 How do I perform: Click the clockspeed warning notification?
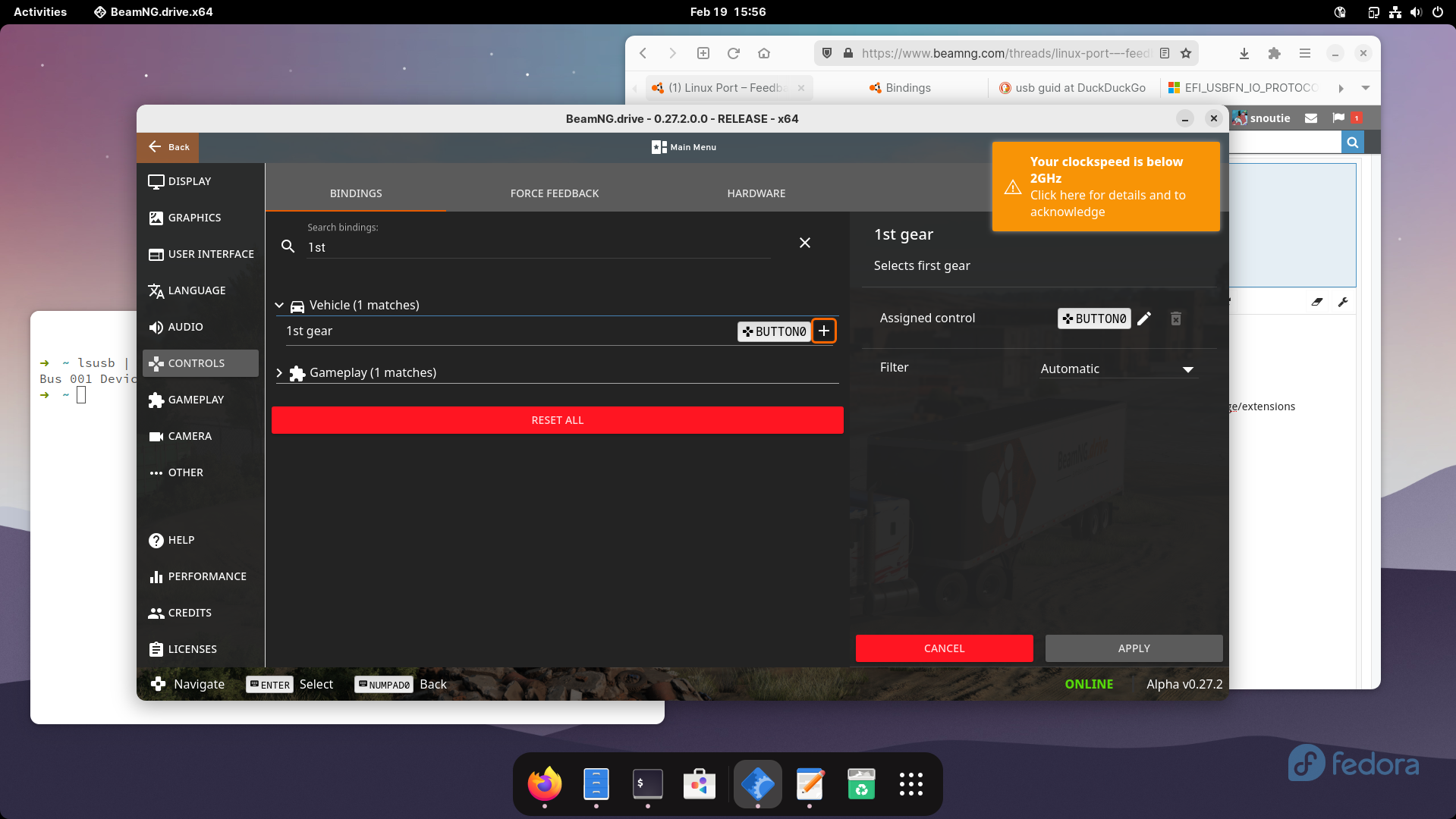(x=1106, y=187)
